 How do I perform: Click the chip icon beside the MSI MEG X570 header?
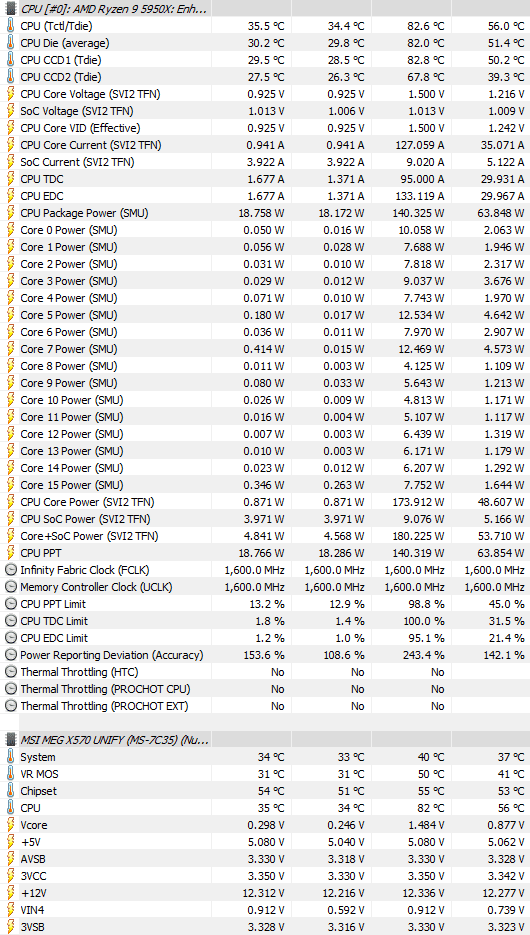pos(10,740)
